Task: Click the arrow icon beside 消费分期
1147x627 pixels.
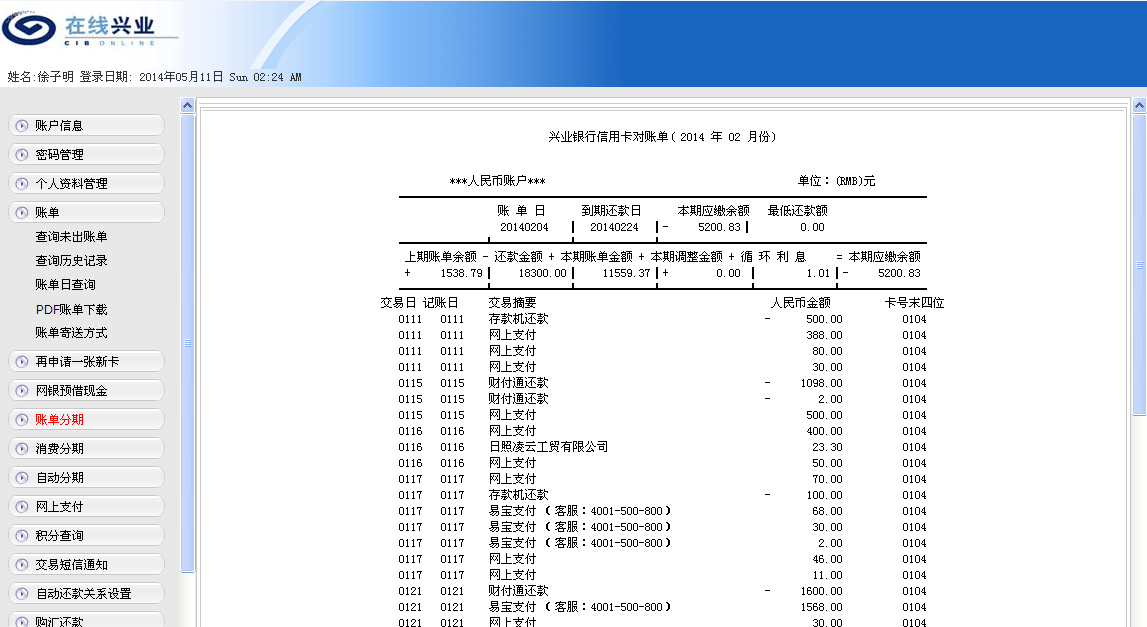Action: click(x=22, y=448)
